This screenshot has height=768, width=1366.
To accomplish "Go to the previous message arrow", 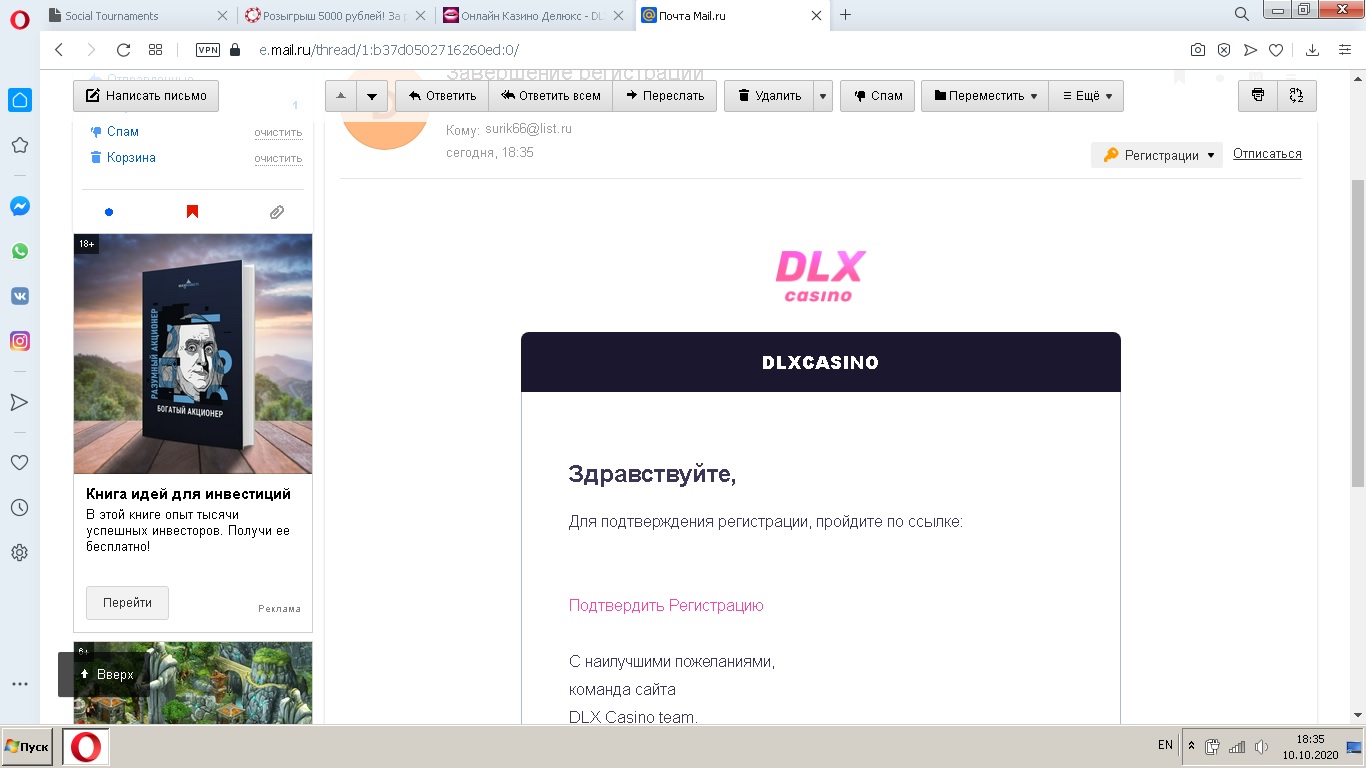I will [341, 96].
